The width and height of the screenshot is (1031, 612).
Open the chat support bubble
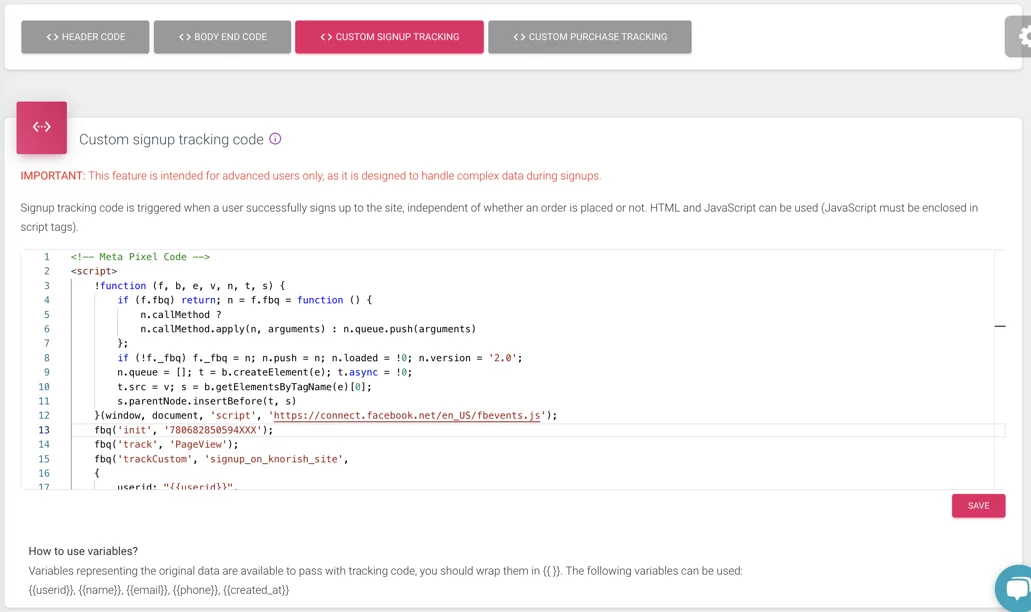click(1014, 588)
